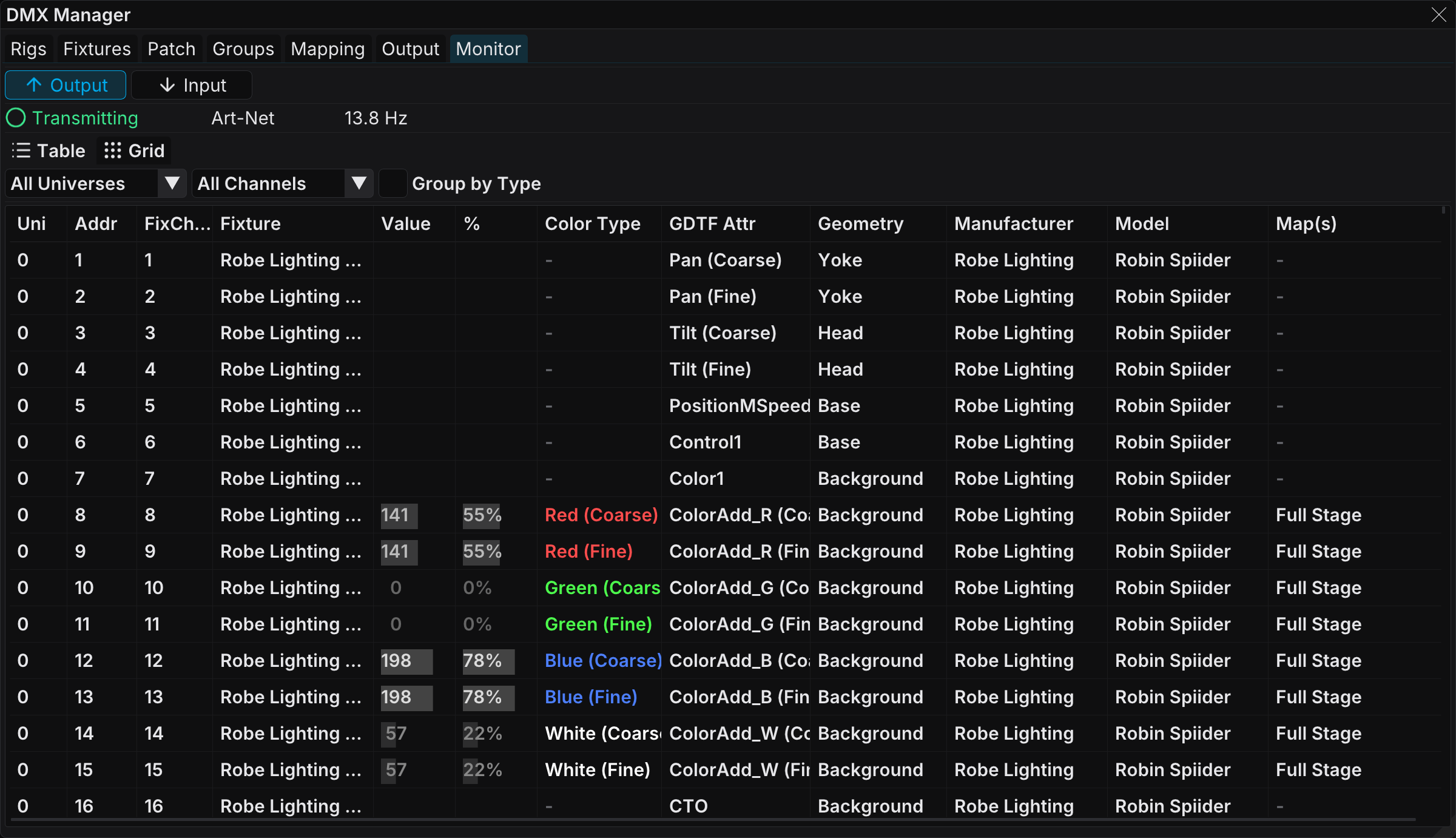Select the Tilt (Fine) attribute cell
1456x838 pixels.
710,369
